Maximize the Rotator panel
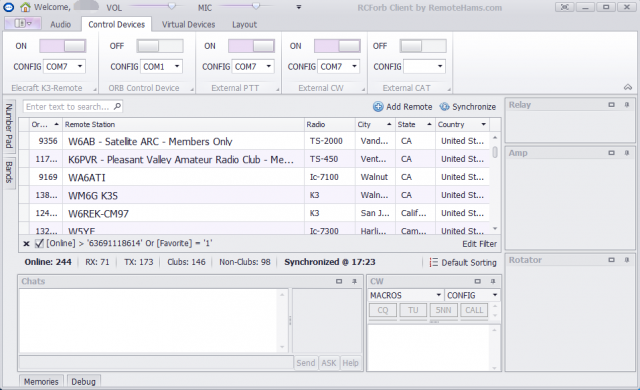 pos(611,260)
